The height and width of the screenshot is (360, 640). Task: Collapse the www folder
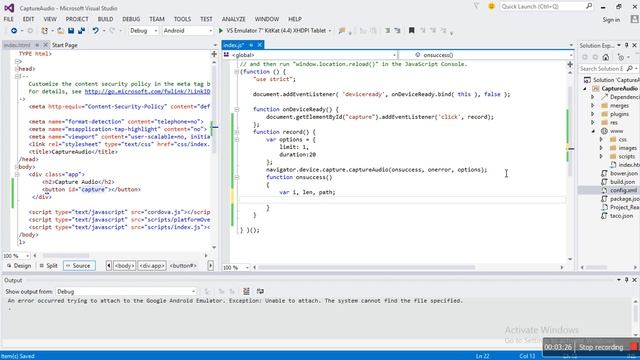(x=593, y=131)
